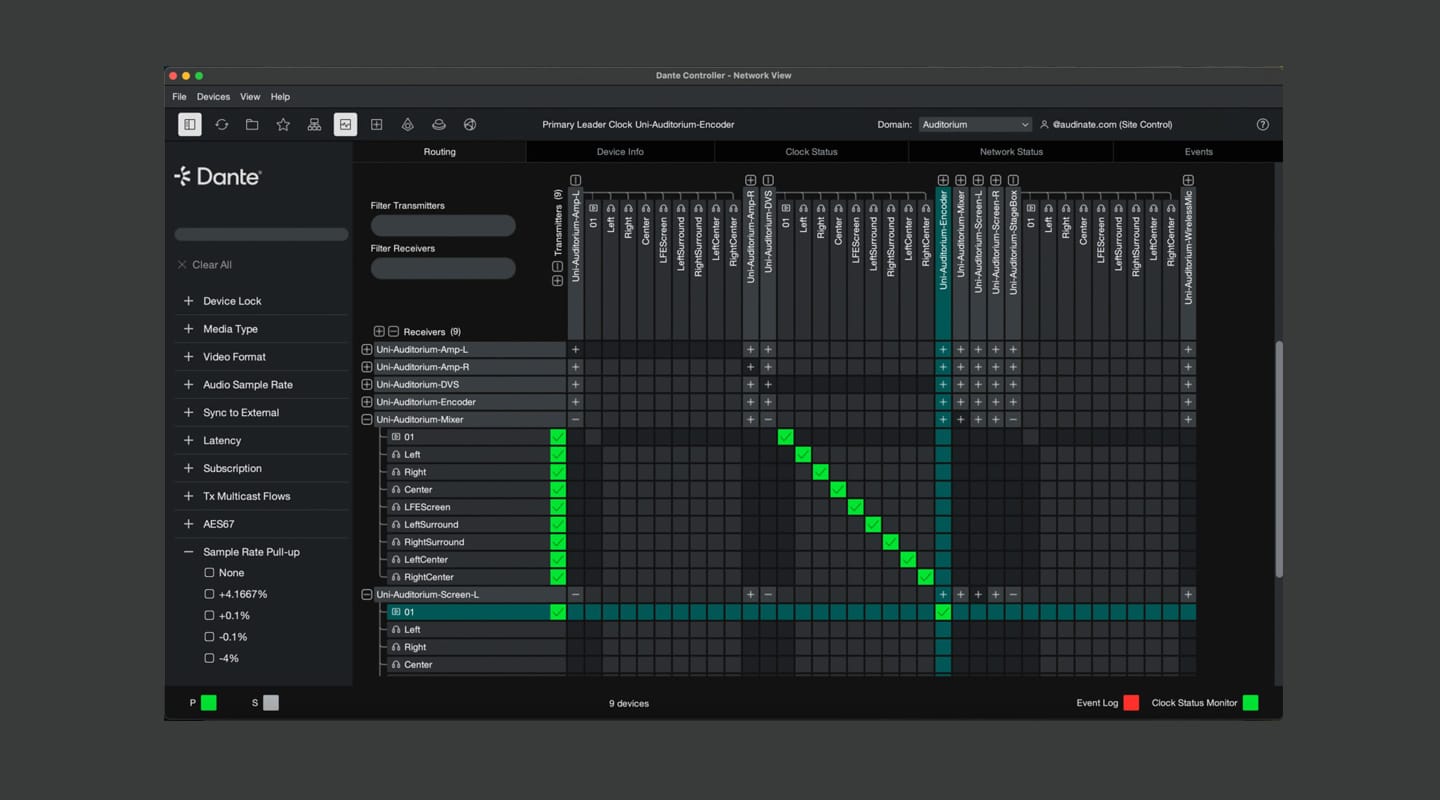This screenshot has width=1440, height=800.
Task: Collapse the Uni-Auditorium-Mixer receiver row
Action: (x=366, y=420)
